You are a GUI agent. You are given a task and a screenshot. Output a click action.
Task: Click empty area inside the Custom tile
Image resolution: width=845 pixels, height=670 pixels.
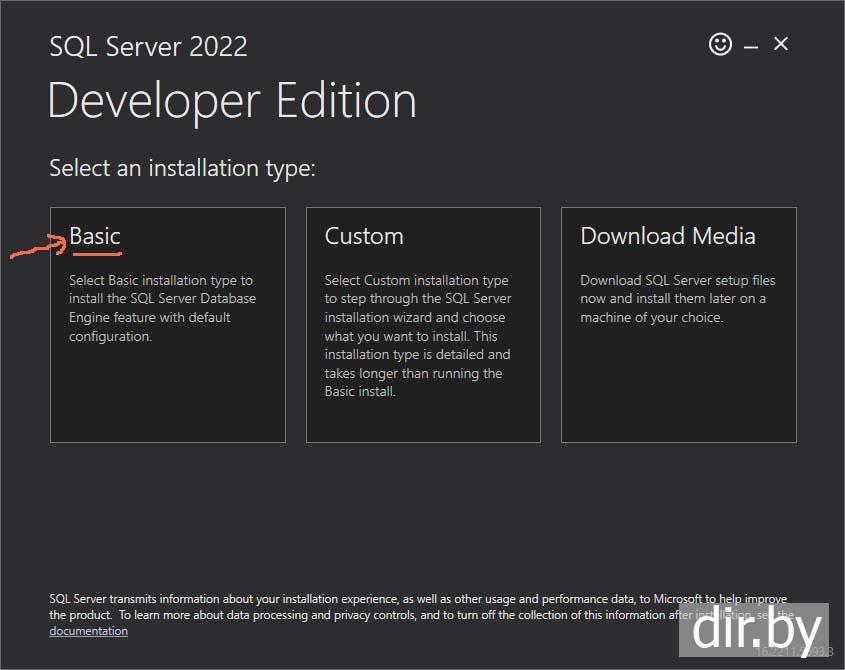[x=422, y=420]
